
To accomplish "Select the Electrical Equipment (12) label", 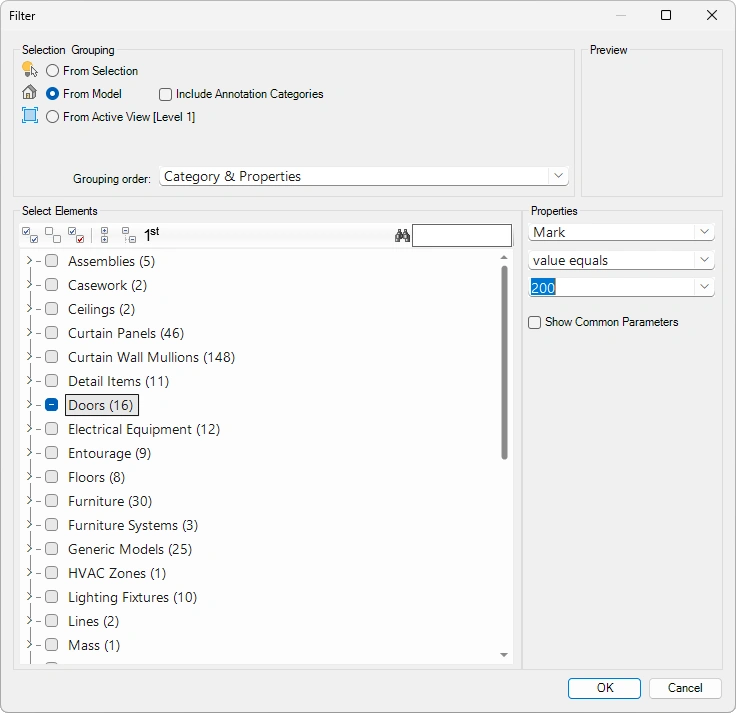I will tap(144, 429).
